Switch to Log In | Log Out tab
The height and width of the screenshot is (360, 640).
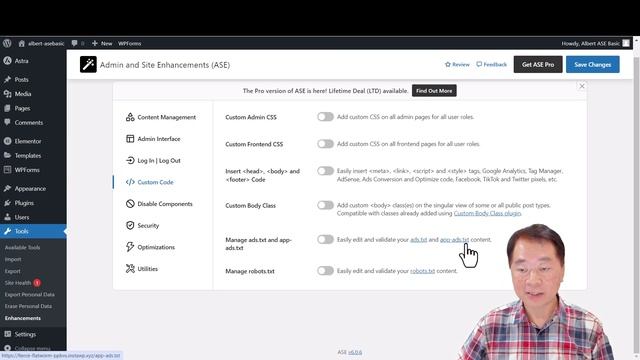(153, 160)
